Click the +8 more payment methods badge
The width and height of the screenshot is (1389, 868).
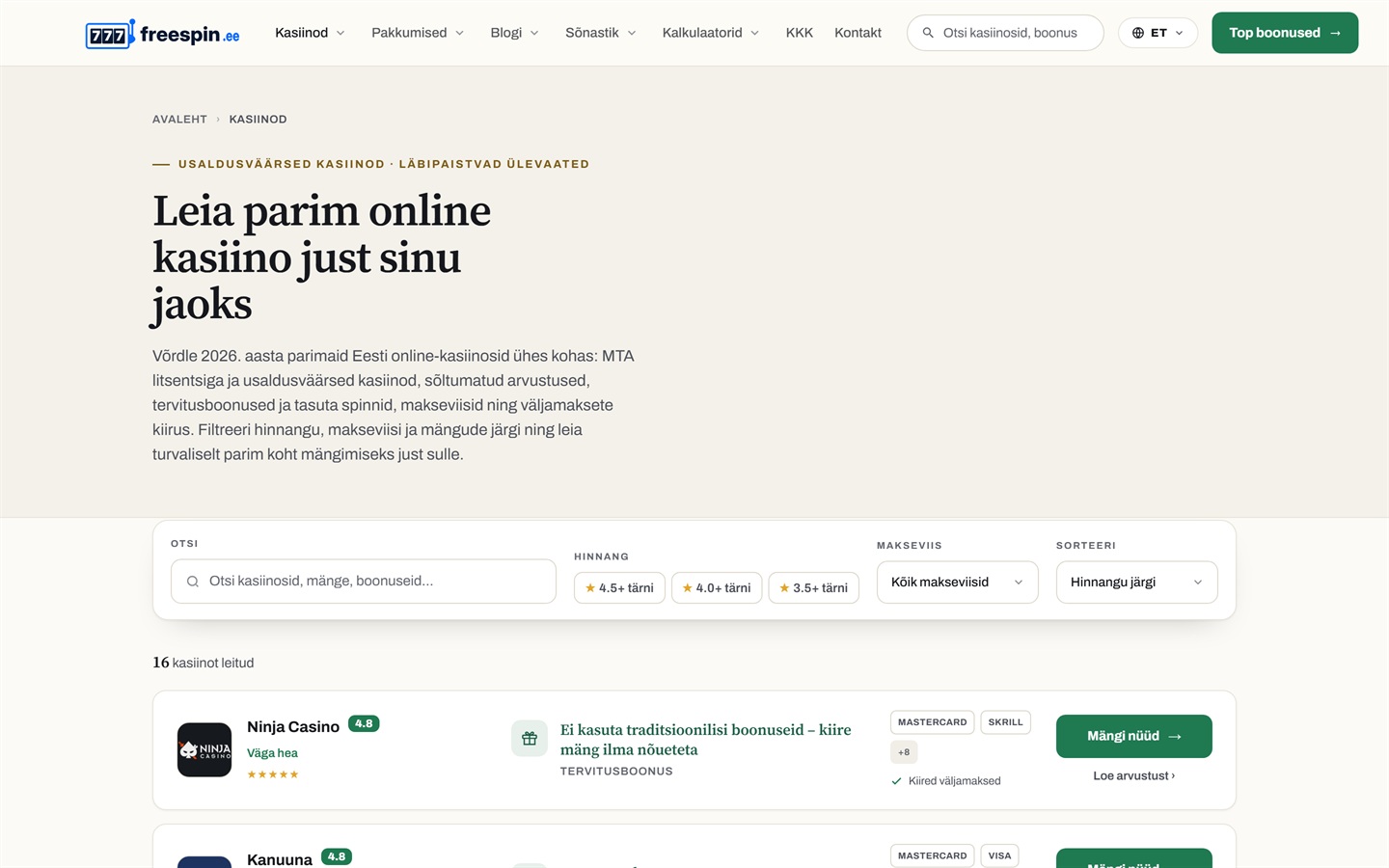click(904, 752)
